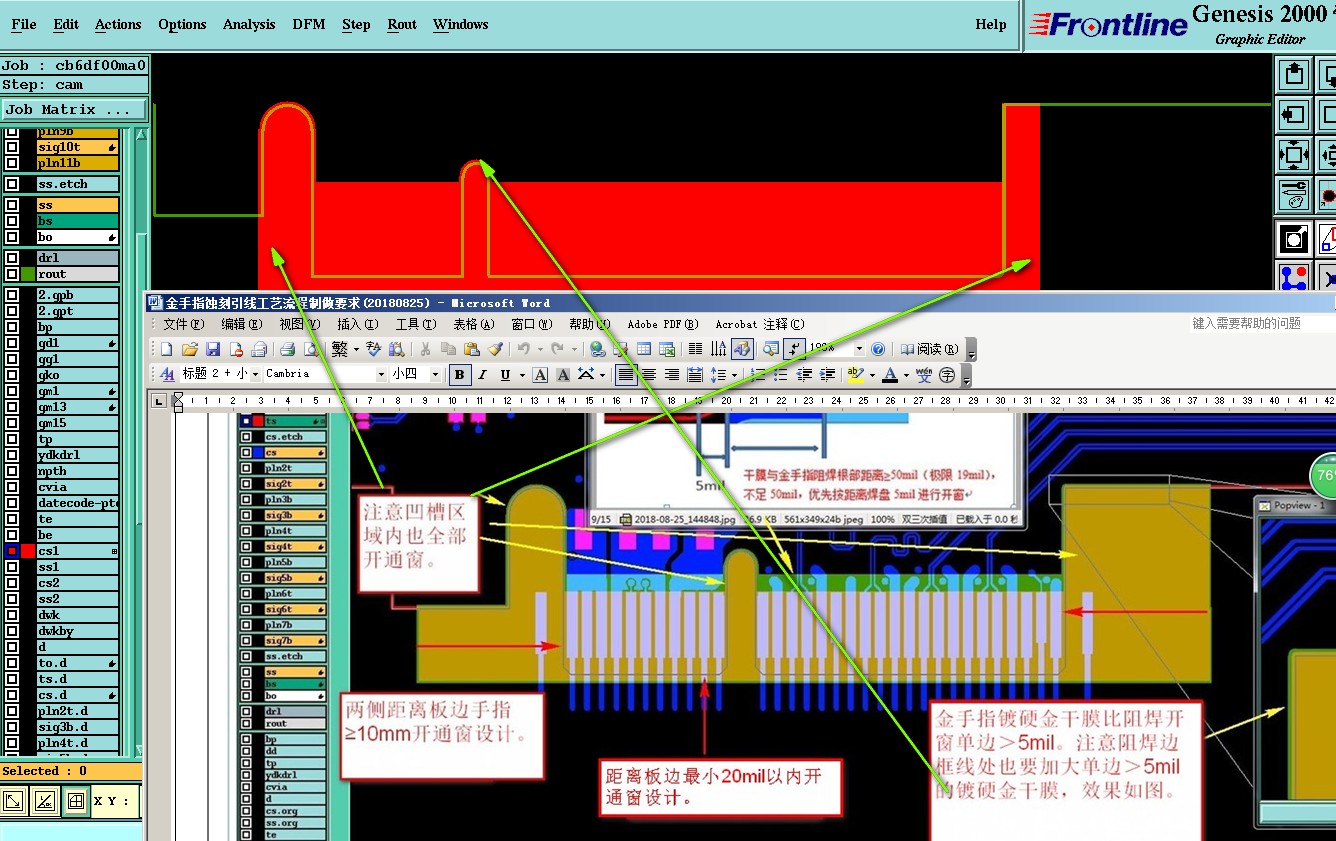Click Word help search input field

click(1262, 323)
